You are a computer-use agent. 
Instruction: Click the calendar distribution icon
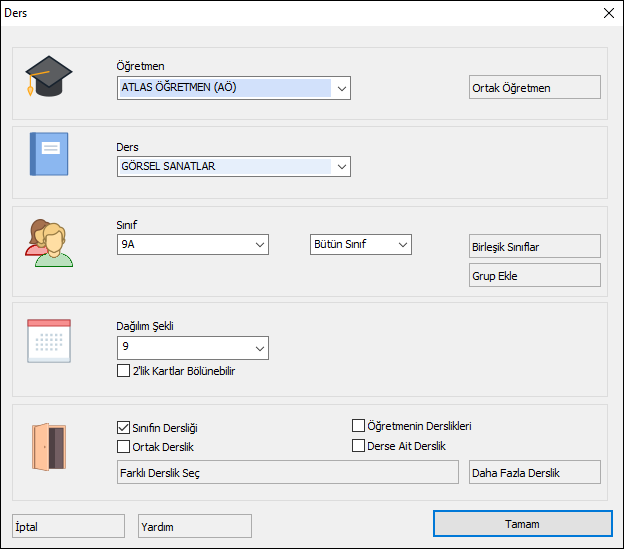(49, 341)
